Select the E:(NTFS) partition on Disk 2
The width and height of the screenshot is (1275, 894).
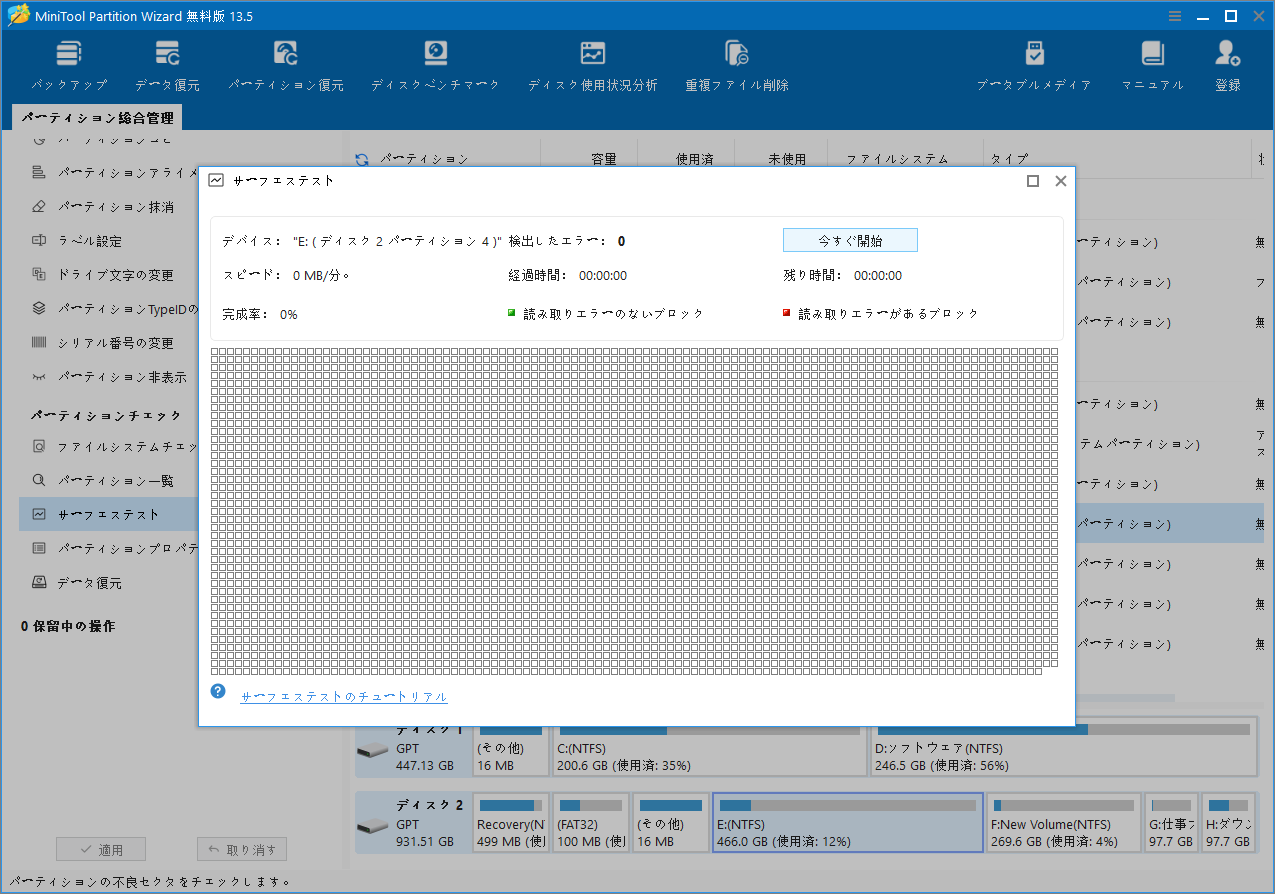coord(848,822)
